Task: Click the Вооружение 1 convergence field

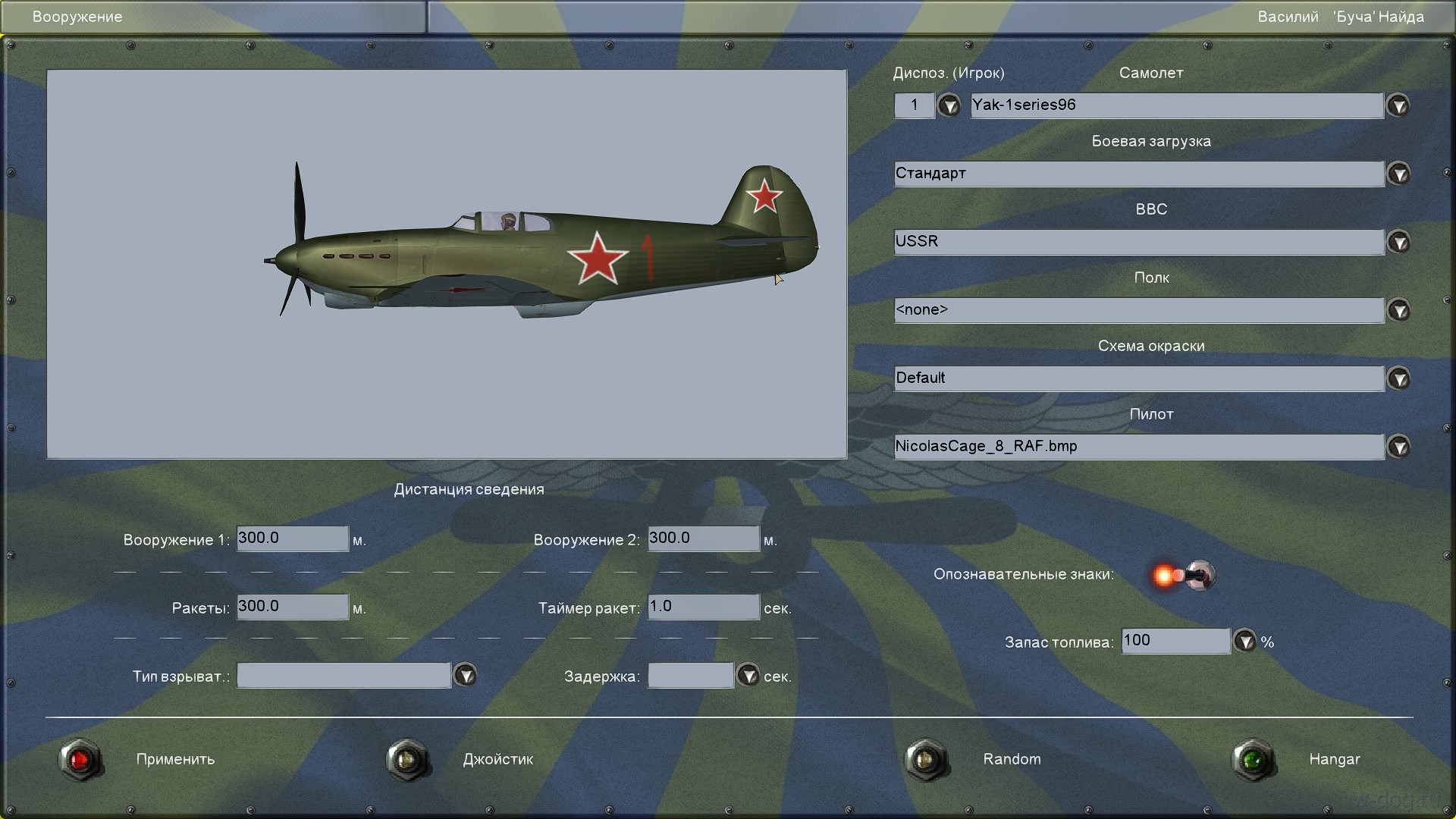Action: pos(292,538)
